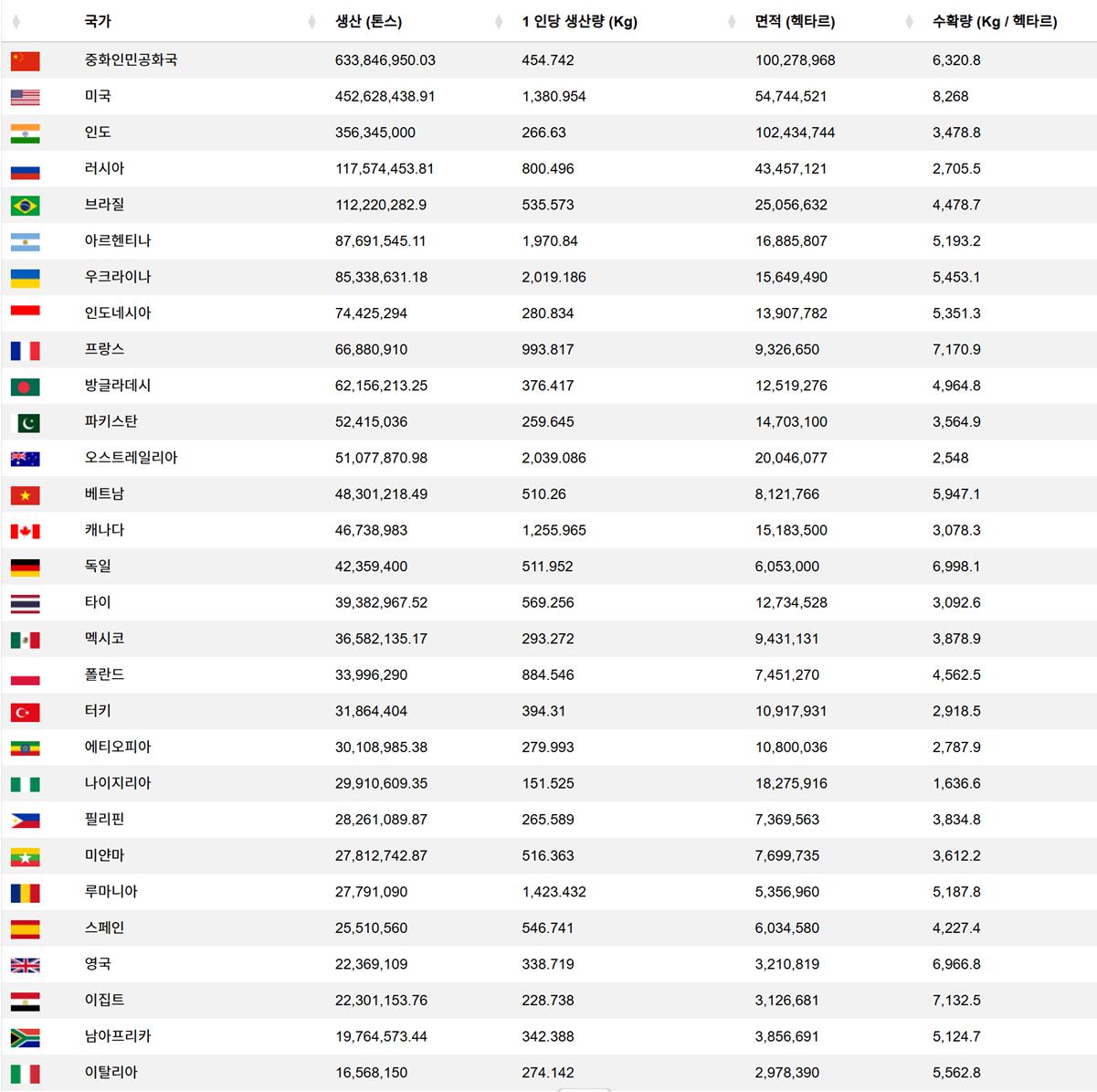Sort by the flag column arrow
Screen dimensions: 1097x1092
(x=16, y=22)
